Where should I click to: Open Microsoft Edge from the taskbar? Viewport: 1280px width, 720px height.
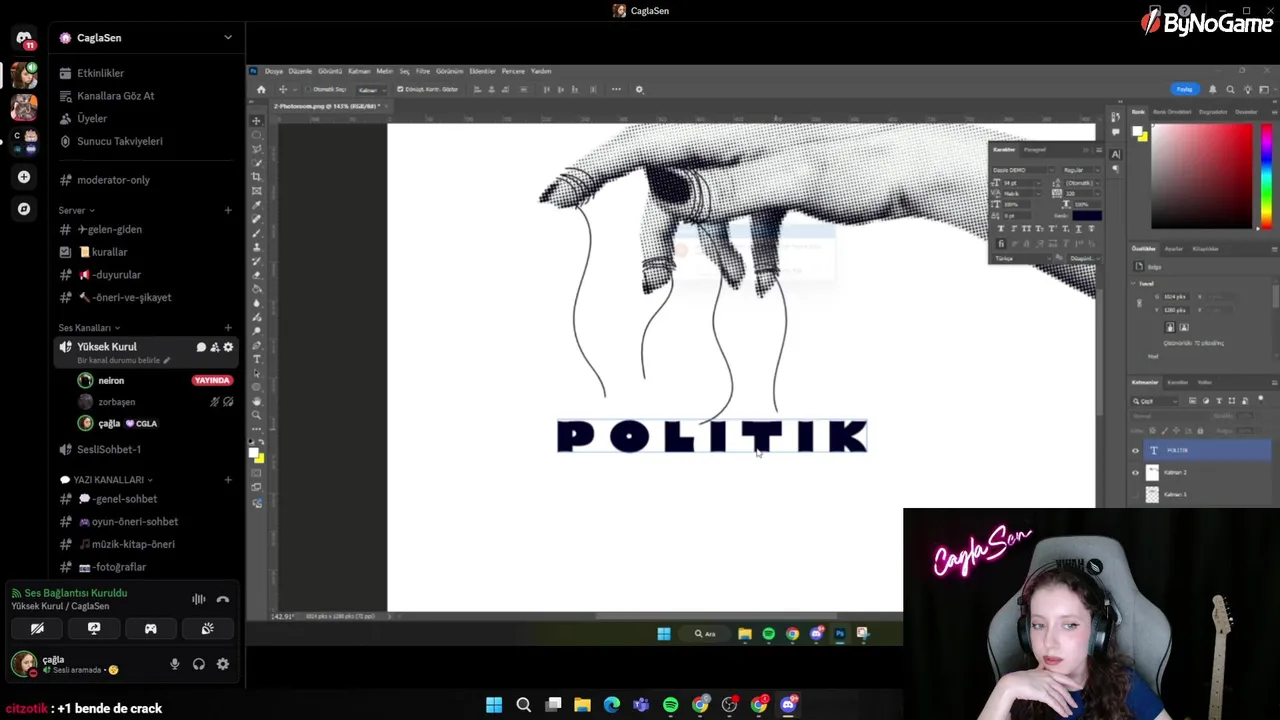pyautogui.click(x=612, y=705)
